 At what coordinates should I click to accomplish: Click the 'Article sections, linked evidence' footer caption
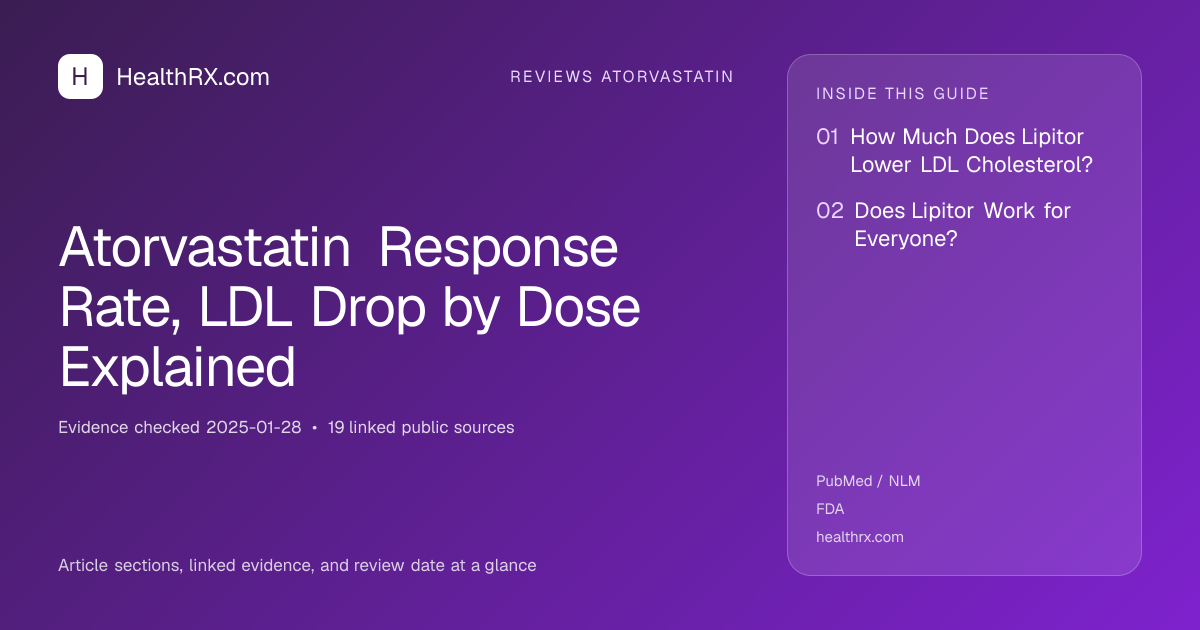tap(297, 566)
